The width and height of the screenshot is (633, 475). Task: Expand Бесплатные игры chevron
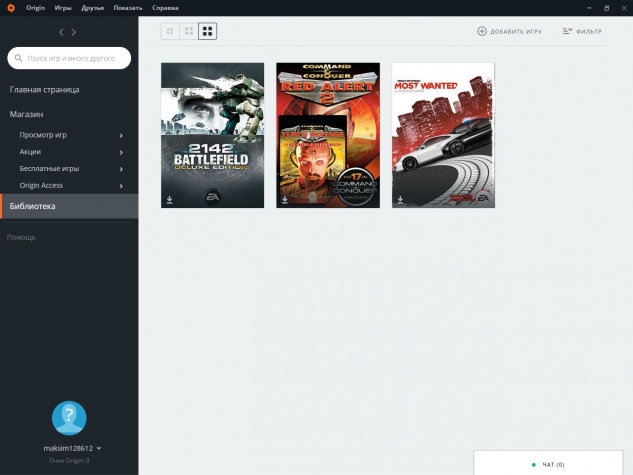[121, 169]
